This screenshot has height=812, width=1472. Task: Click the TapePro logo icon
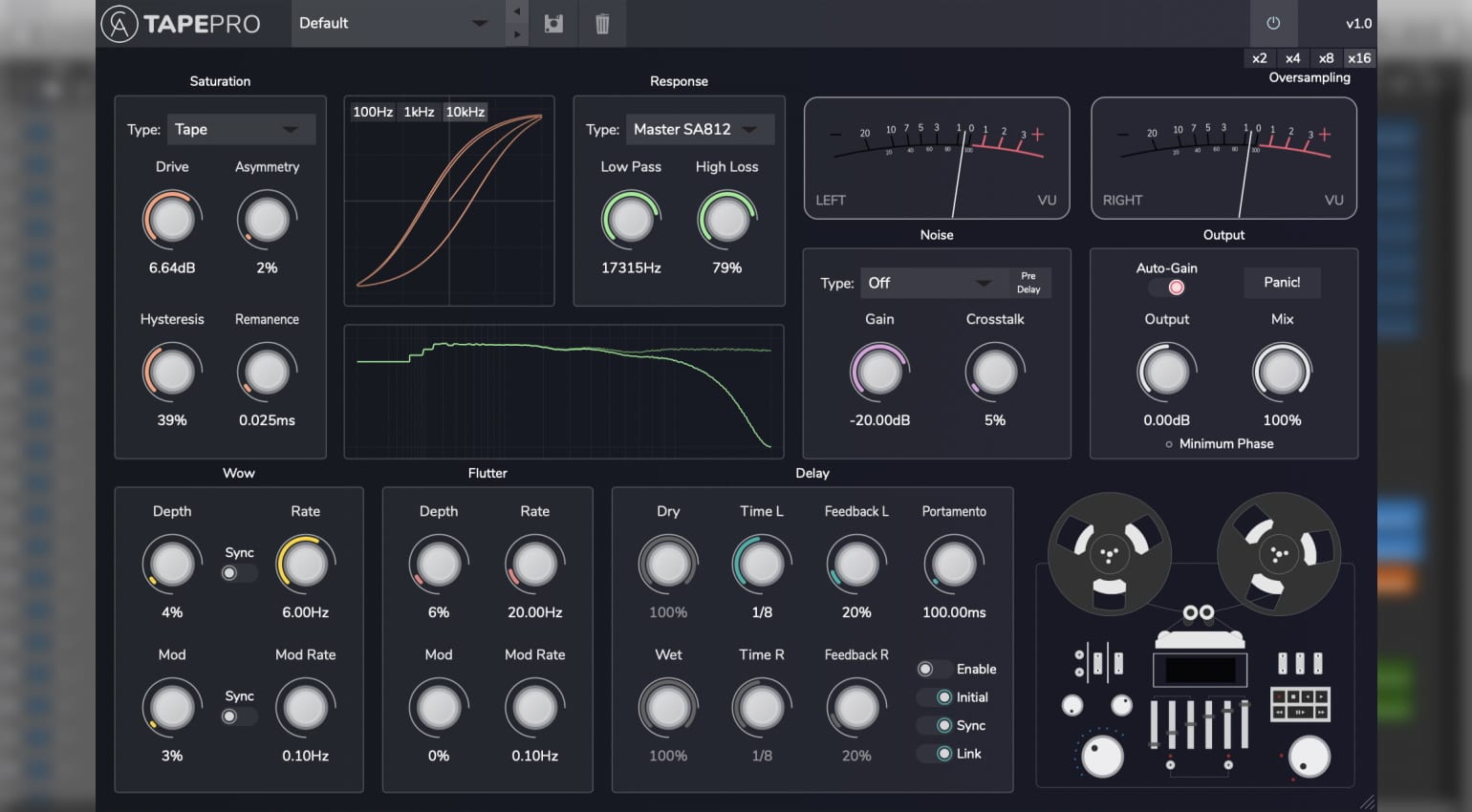[119, 24]
